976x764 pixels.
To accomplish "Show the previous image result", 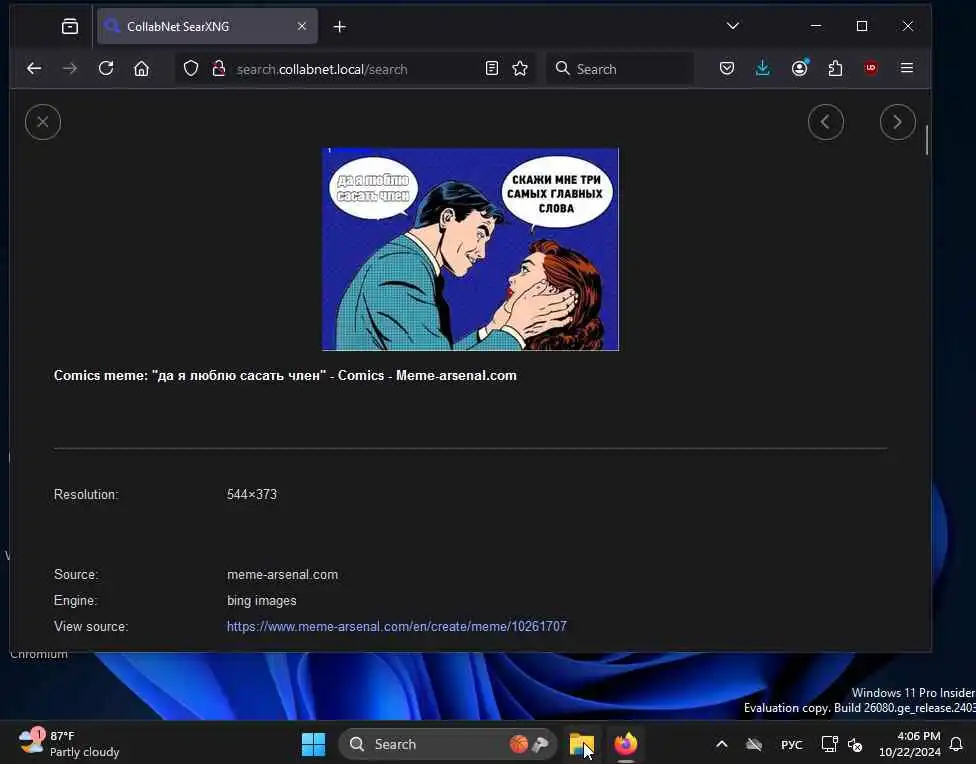I will pos(825,122).
